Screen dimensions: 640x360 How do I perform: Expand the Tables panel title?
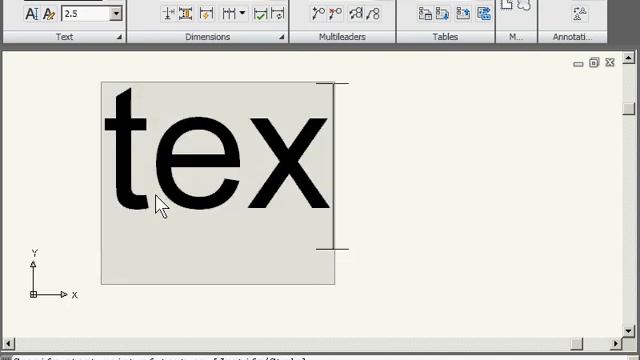coord(445,37)
